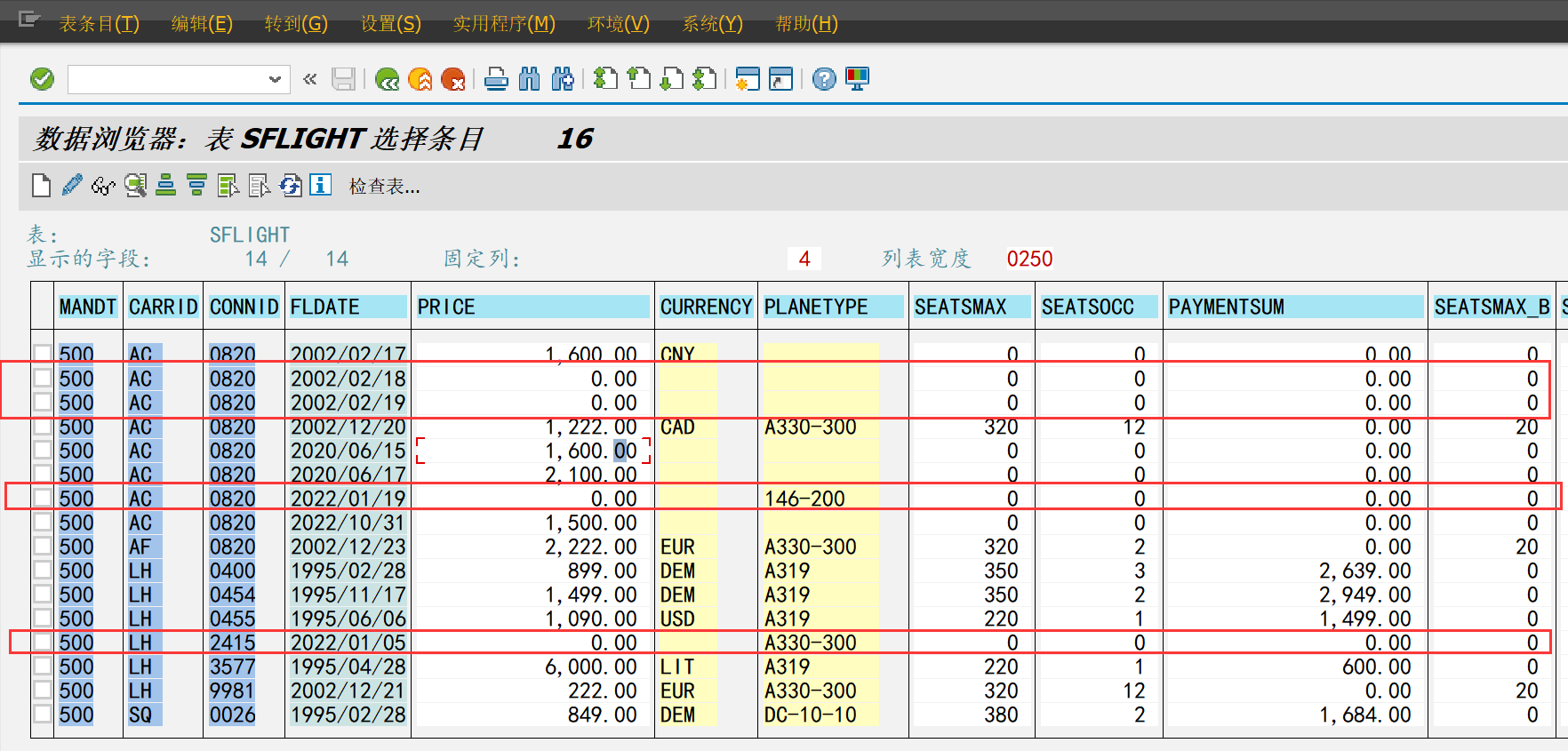Click the blue Information icon

(x=321, y=185)
